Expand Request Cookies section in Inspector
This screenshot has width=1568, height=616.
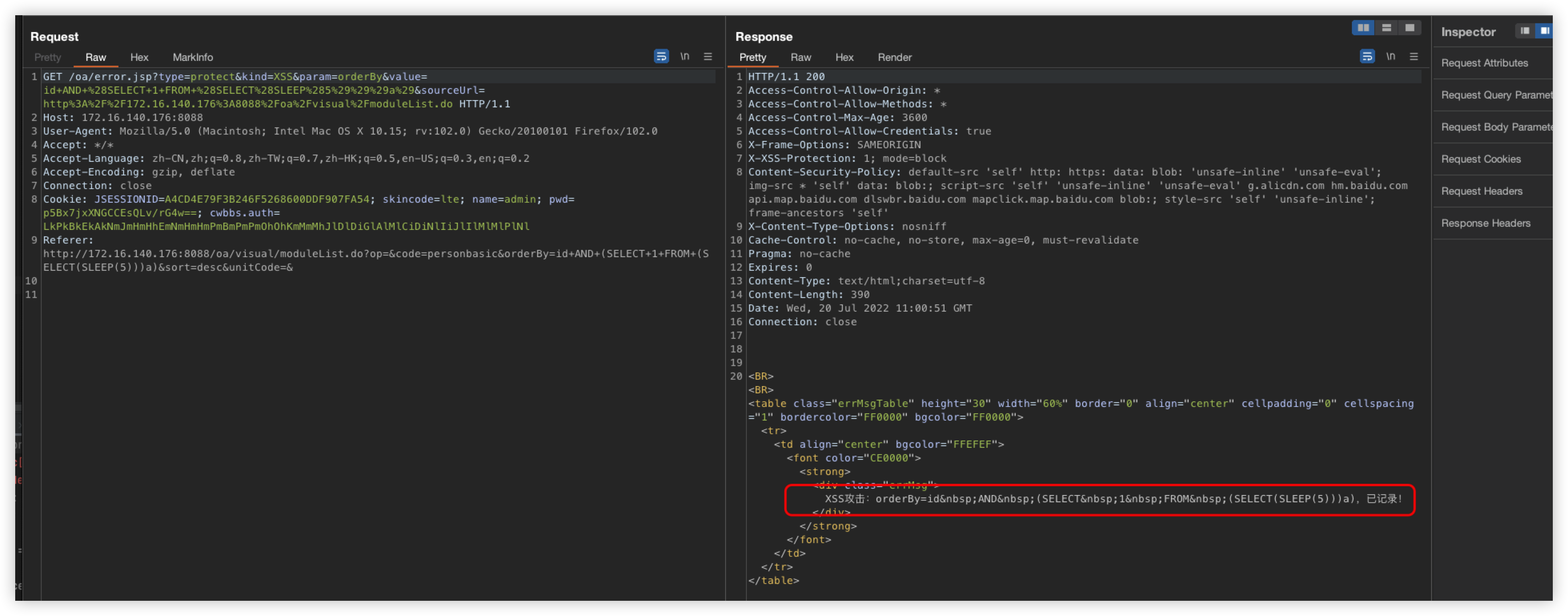pyautogui.click(x=1480, y=159)
